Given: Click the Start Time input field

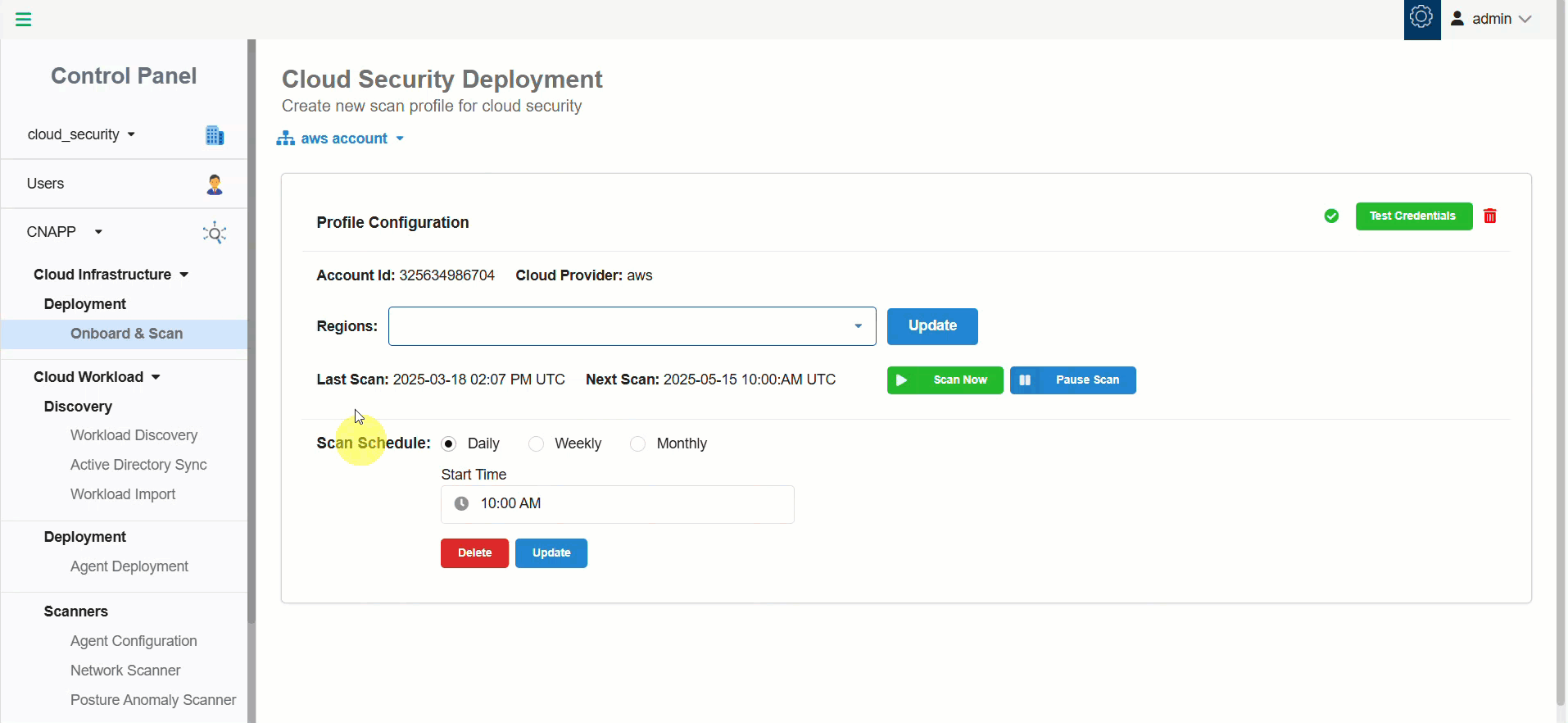Looking at the screenshot, I should pos(618,504).
